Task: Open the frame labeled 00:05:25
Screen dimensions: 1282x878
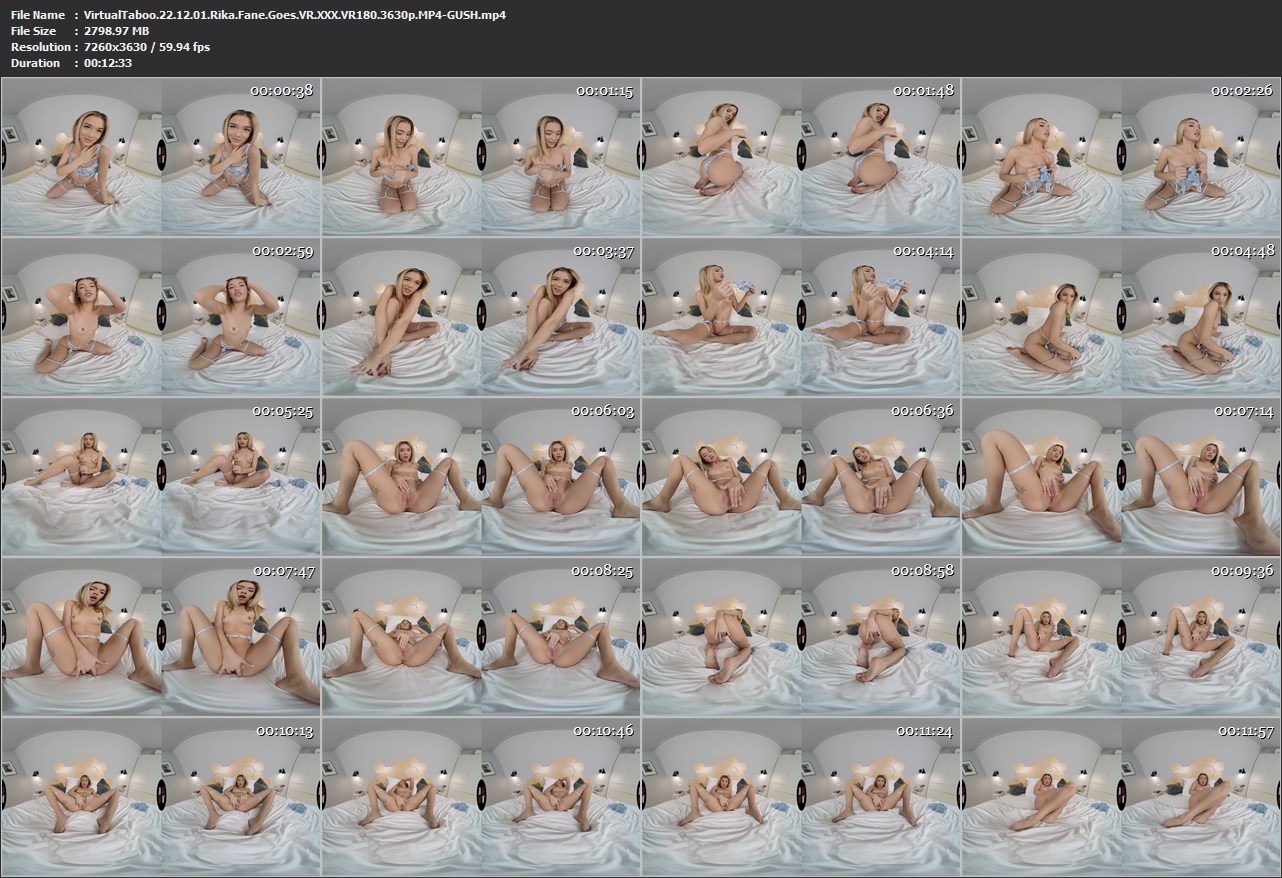Action: tap(161, 478)
